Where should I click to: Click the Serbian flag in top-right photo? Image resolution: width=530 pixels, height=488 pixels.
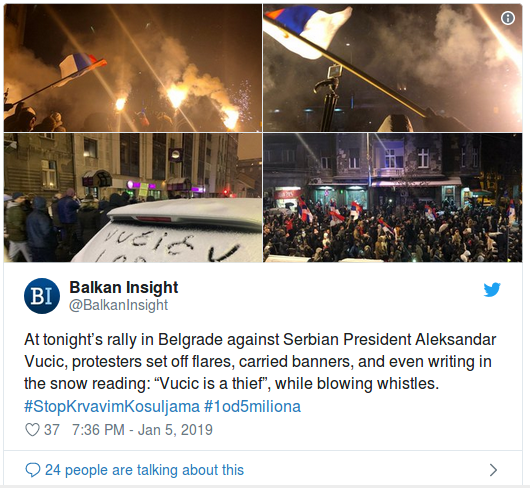click(x=308, y=29)
